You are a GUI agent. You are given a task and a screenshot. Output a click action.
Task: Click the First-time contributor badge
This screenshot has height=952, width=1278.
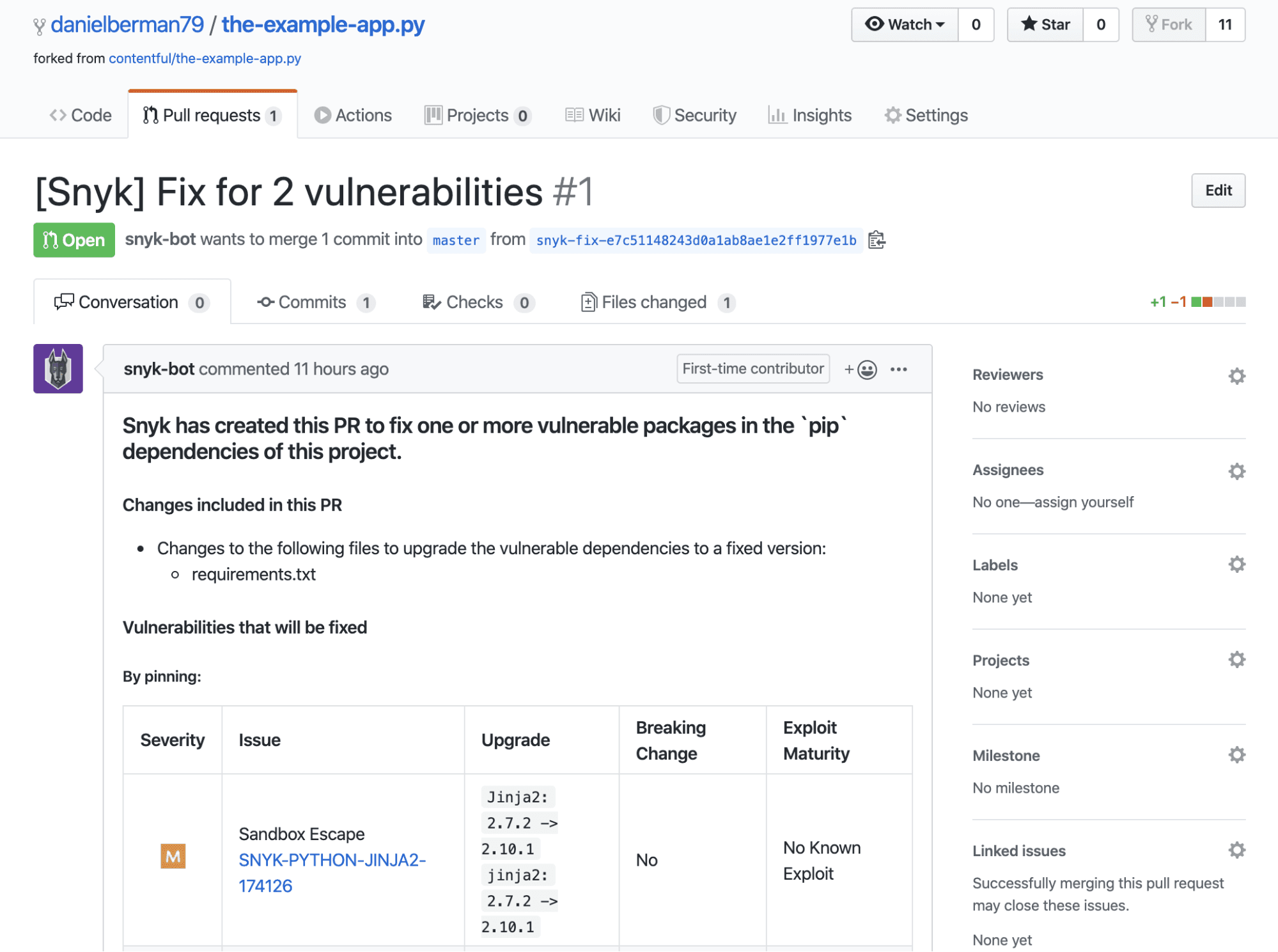(753, 369)
